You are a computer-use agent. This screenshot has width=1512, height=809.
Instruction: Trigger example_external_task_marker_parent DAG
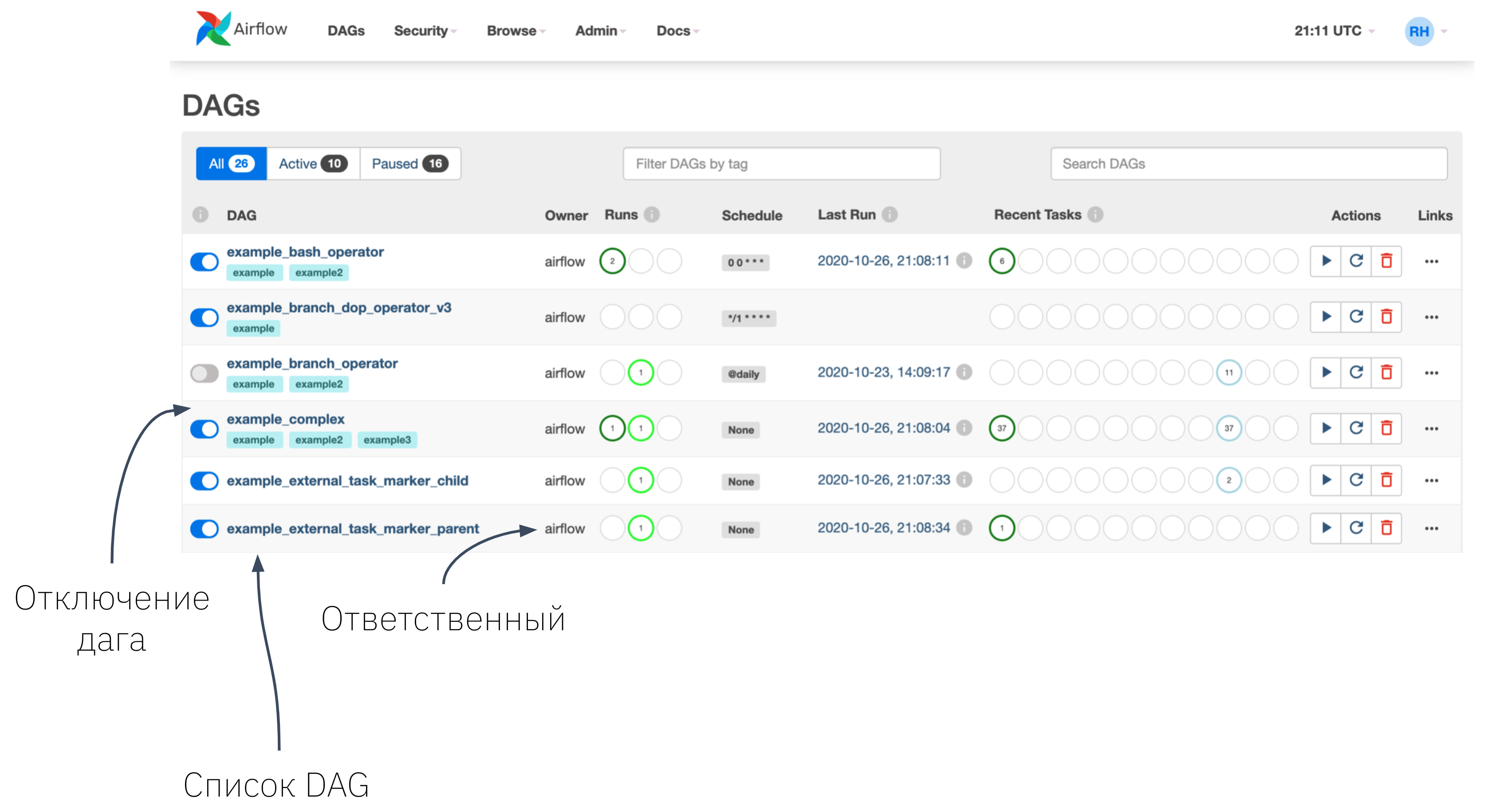tap(1325, 528)
